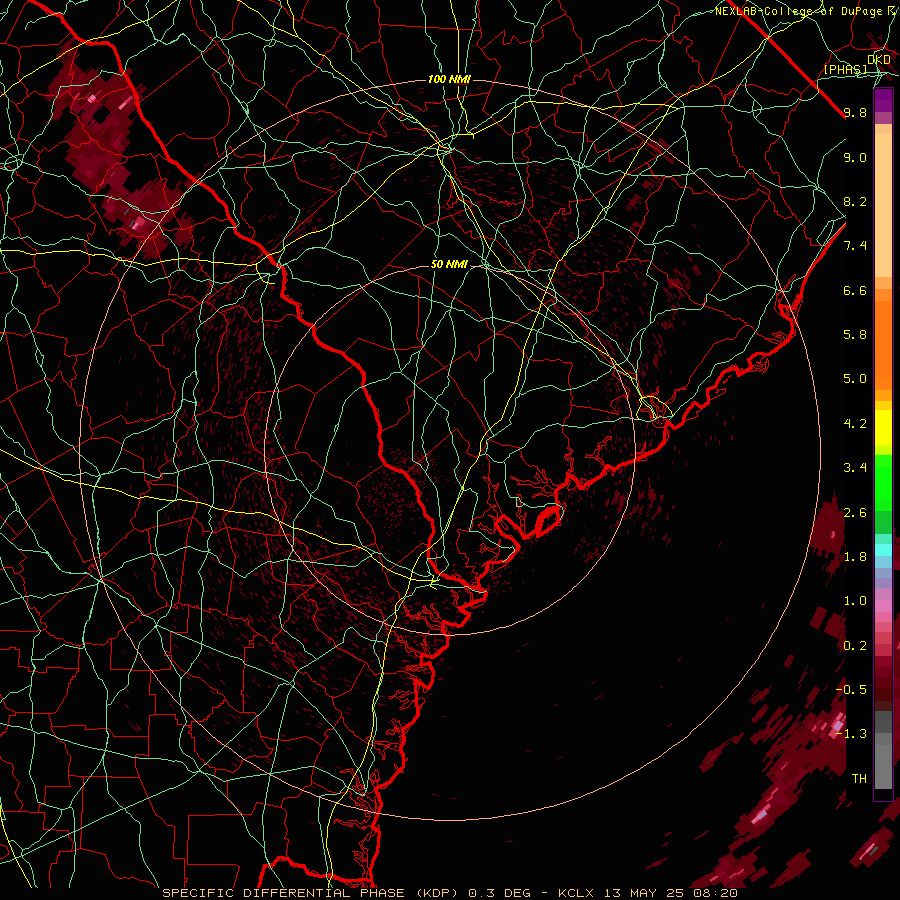Click the -1.3 value on the color scale
Viewport: 900px width, 900px height.
coord(851,734)
